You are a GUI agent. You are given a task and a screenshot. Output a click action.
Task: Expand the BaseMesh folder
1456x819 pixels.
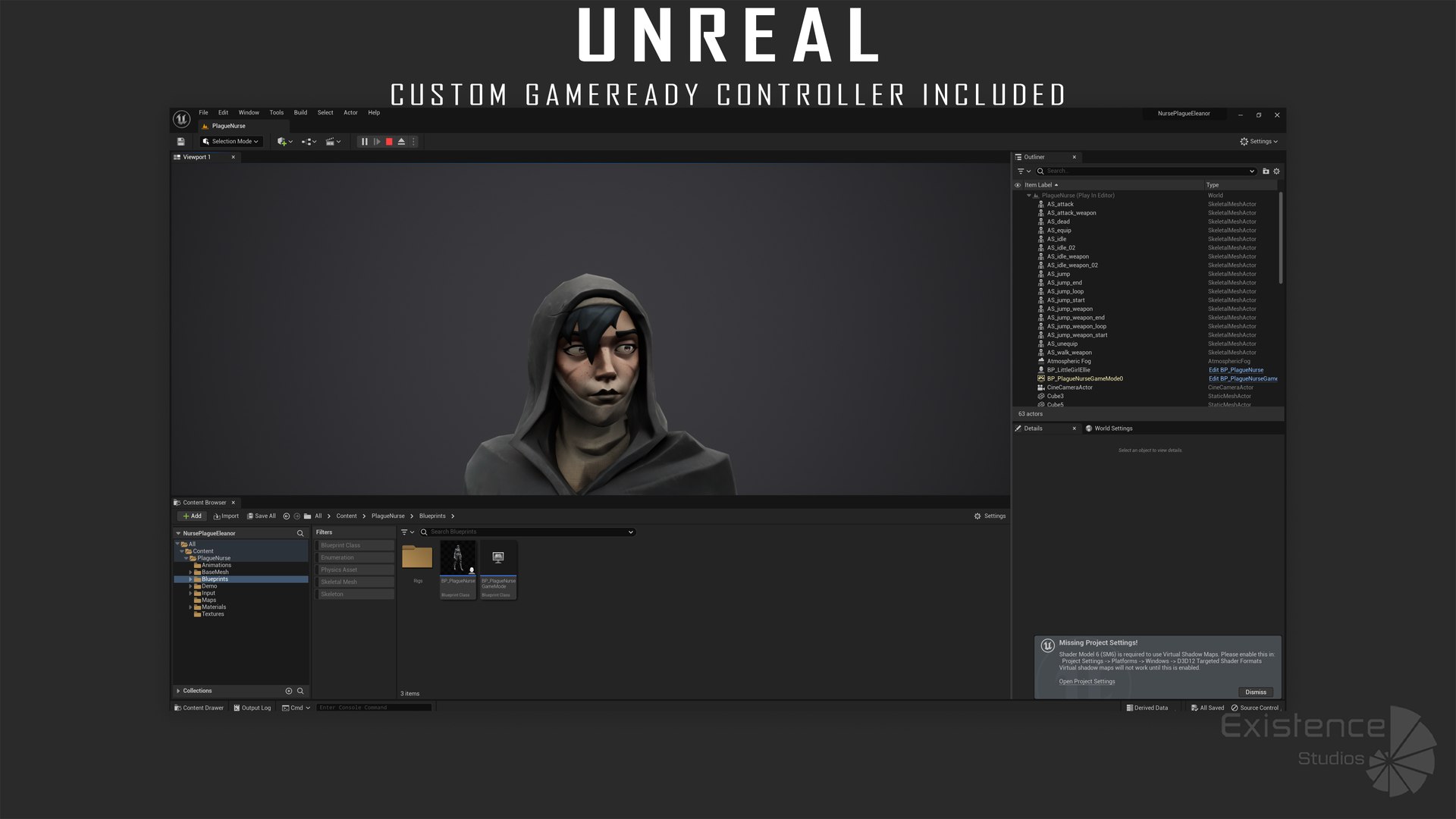coord(190,573)
